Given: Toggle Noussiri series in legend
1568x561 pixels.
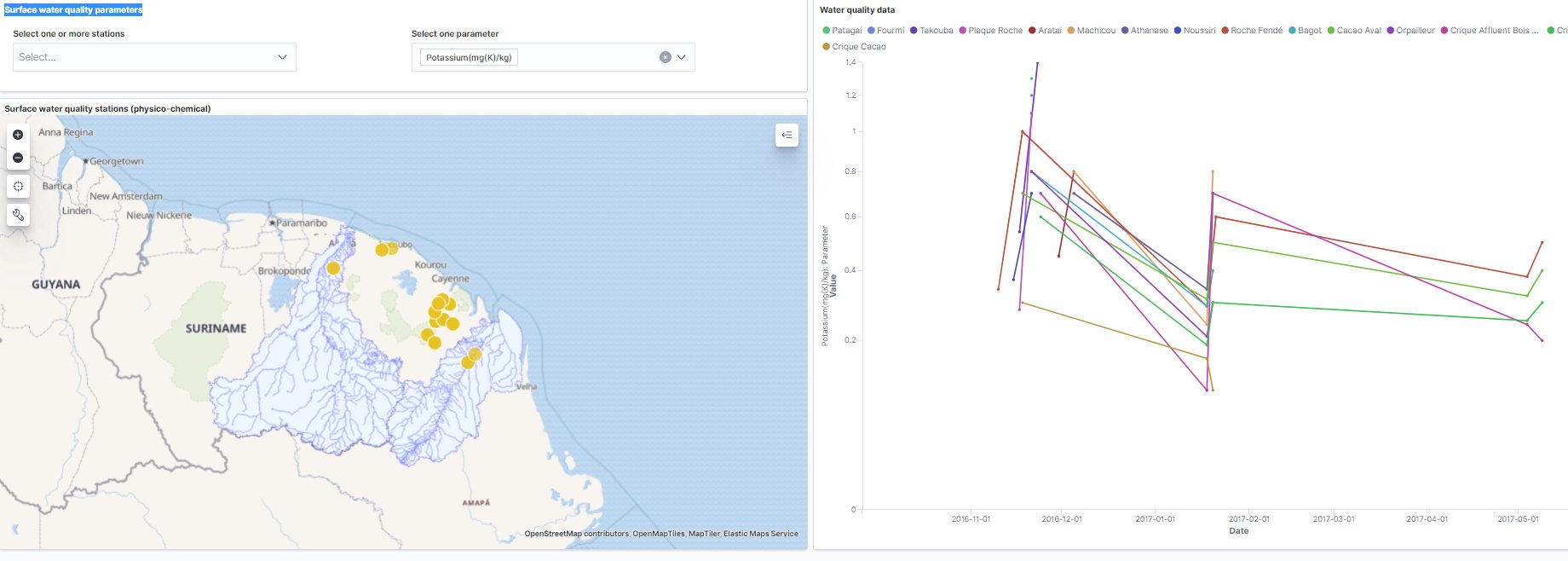Looking at the screenshot, I should coord(1195,30).
